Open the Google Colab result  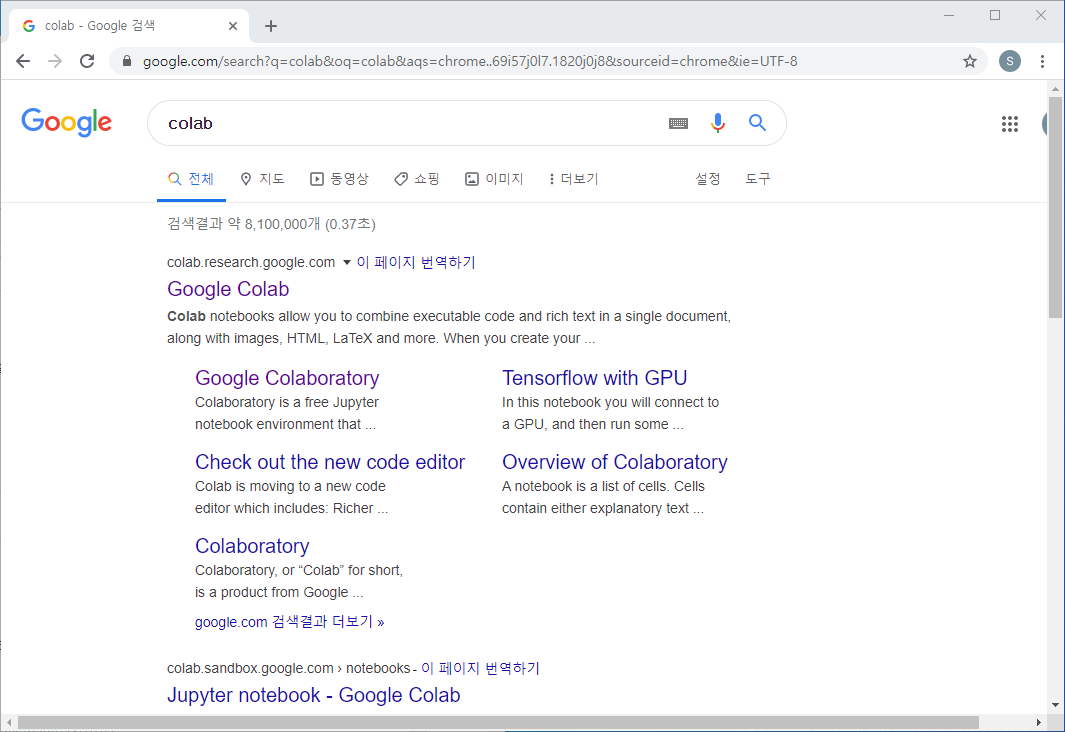point(228,289)
